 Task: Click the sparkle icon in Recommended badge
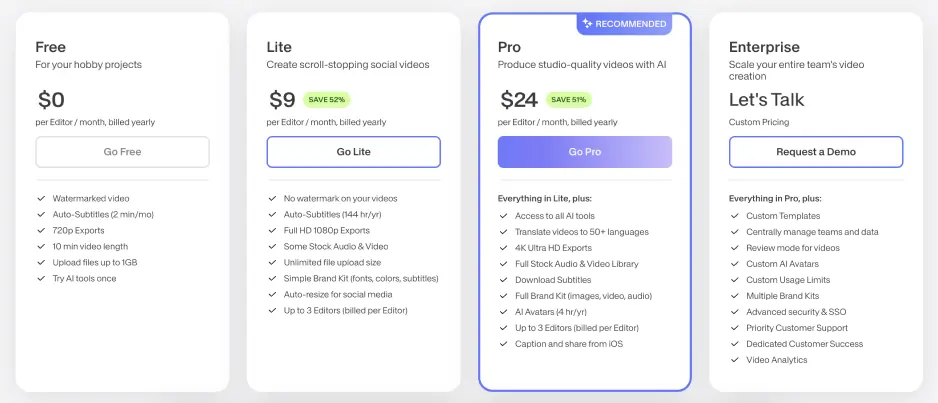point(587,24)
